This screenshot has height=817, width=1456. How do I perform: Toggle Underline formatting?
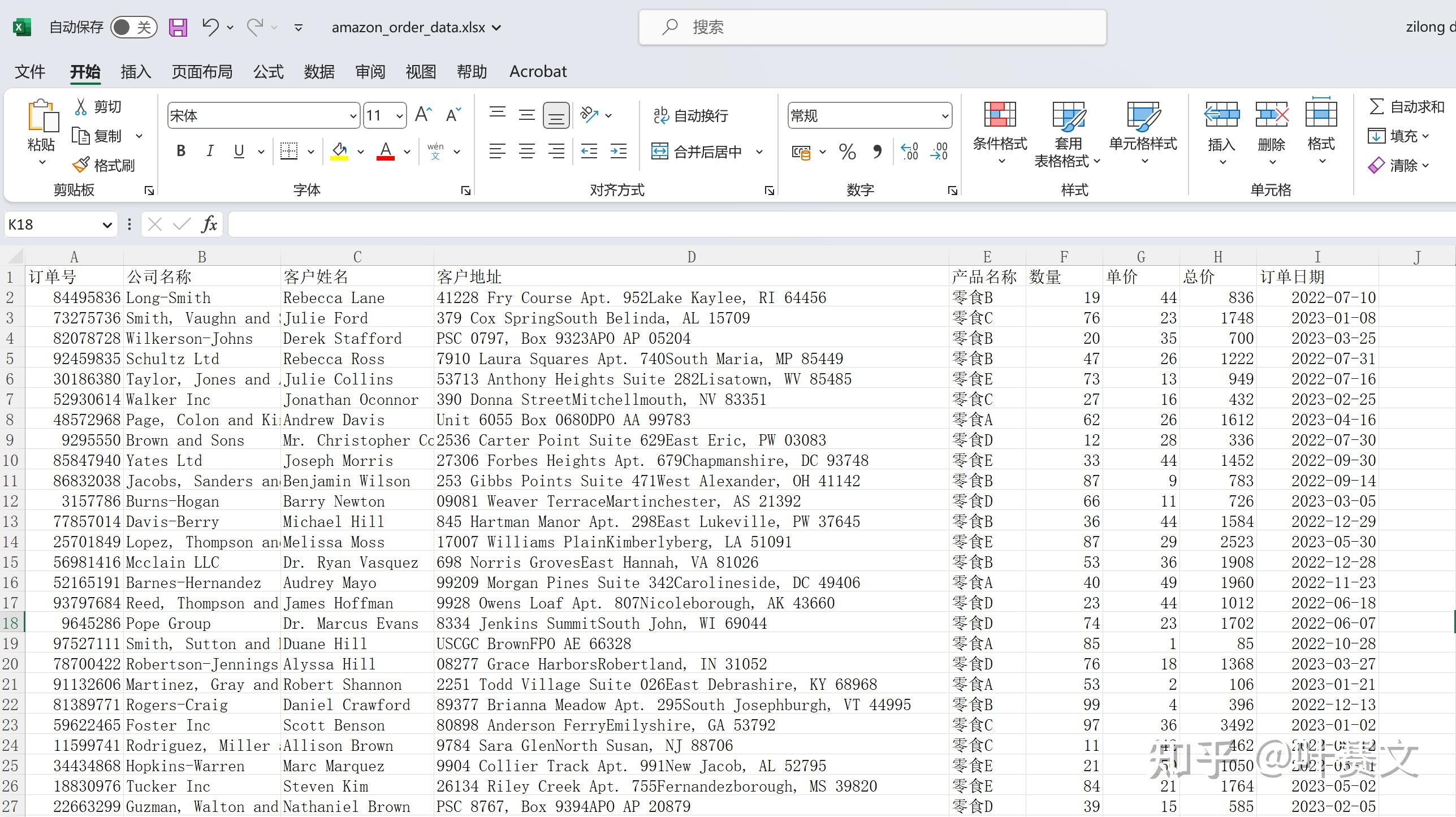click(239, 151)
